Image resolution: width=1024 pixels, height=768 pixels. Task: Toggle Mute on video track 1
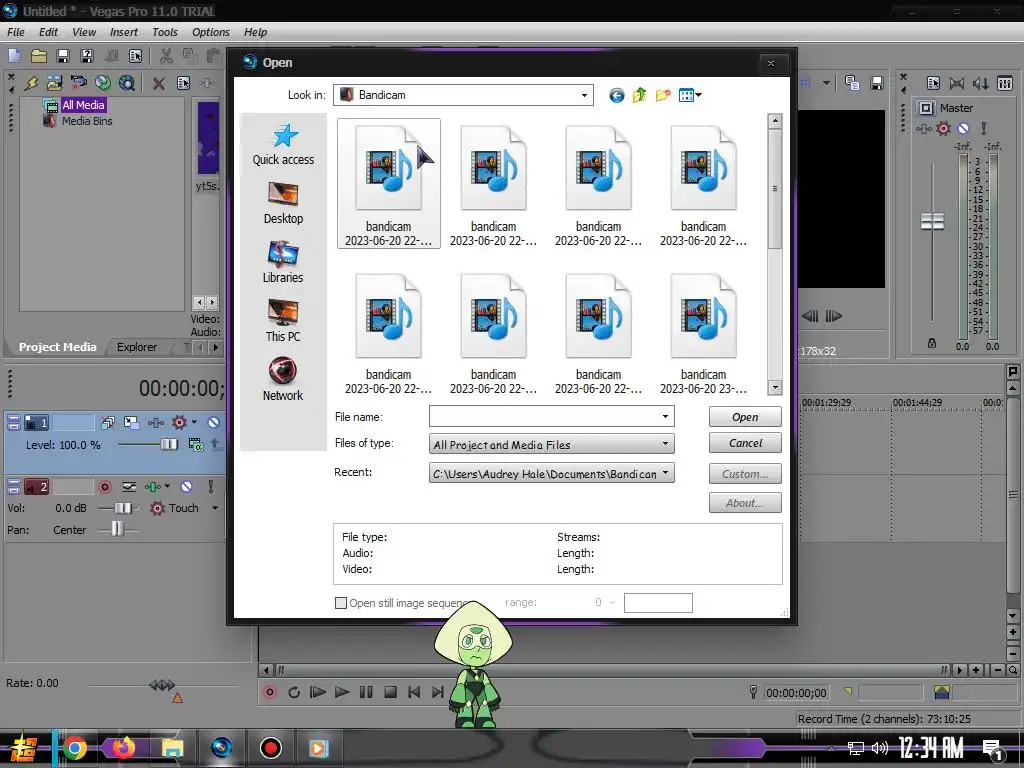coord(214,423)
